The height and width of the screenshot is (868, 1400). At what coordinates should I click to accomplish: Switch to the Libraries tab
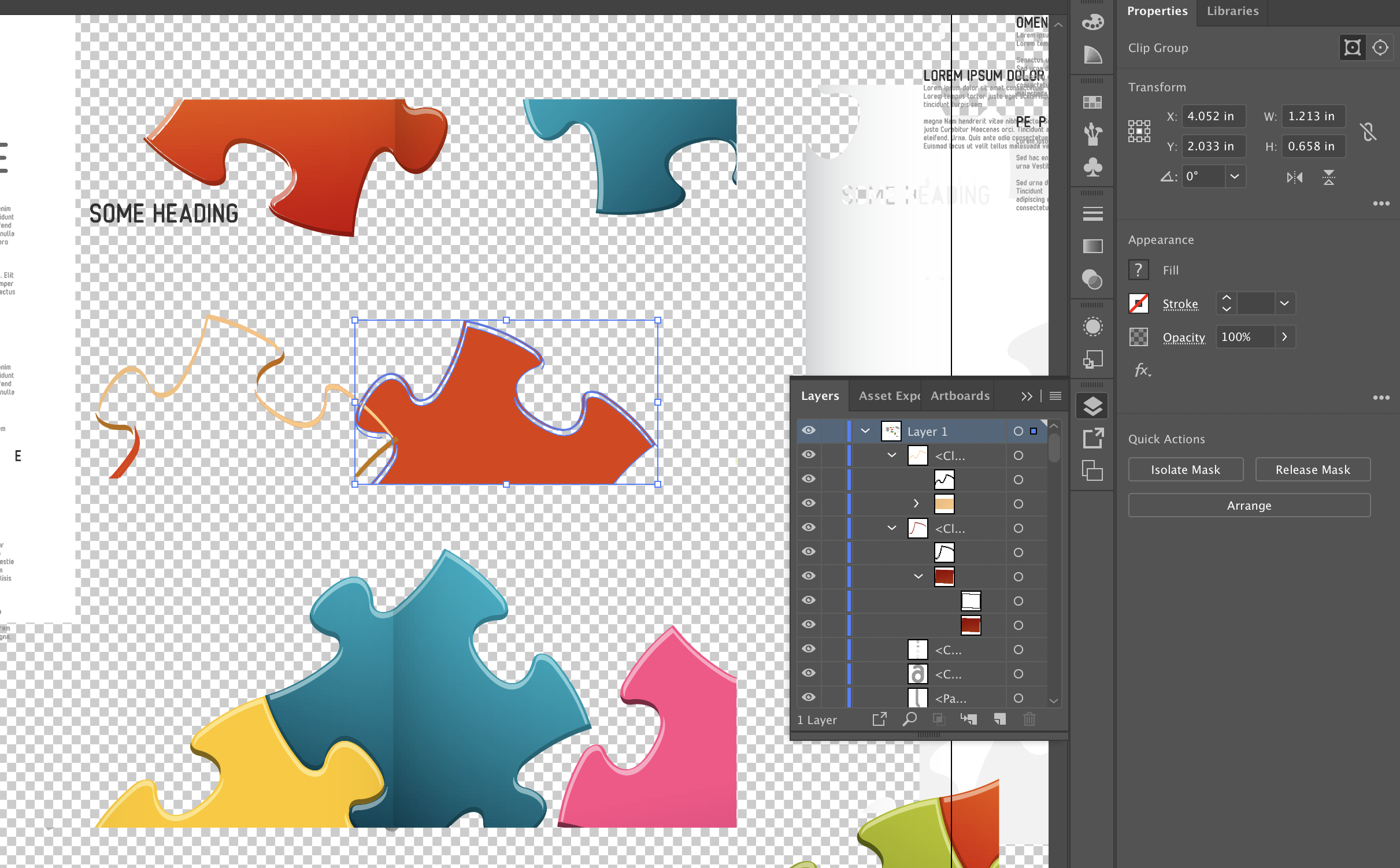pos(1231,10)
